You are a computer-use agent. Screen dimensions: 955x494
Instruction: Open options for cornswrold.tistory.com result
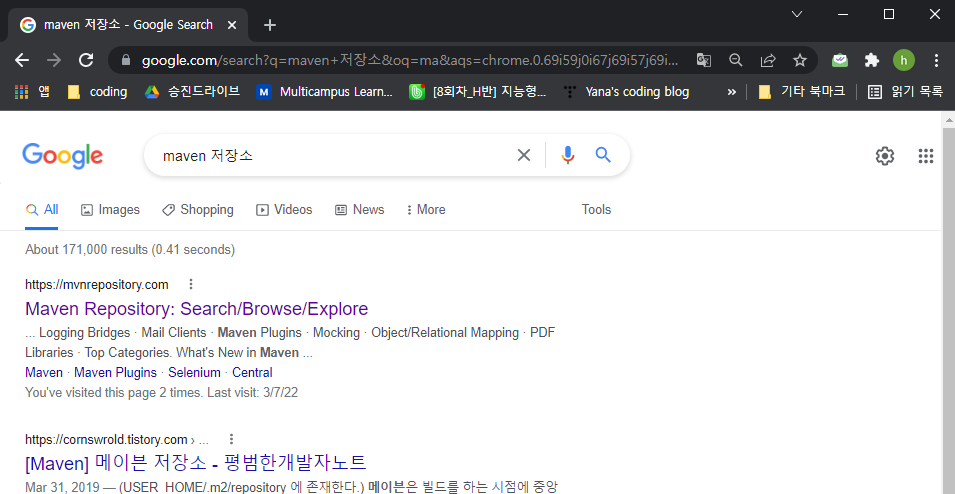[x=231, y=439]
